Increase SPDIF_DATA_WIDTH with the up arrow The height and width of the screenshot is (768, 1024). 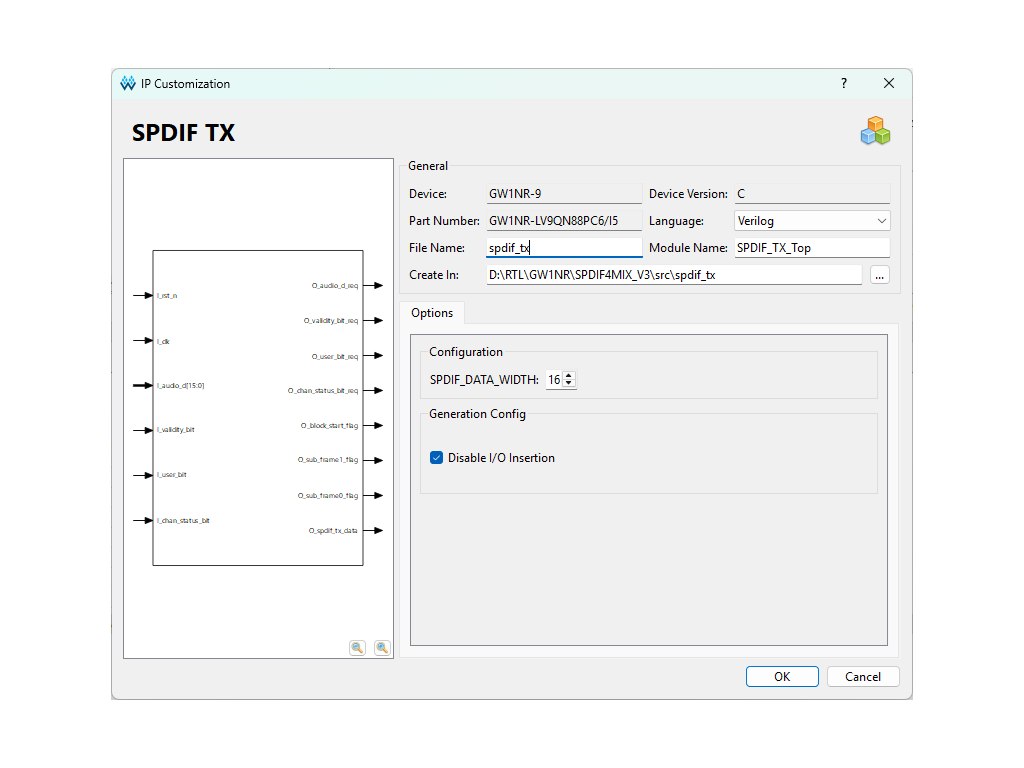coord(569,376)
